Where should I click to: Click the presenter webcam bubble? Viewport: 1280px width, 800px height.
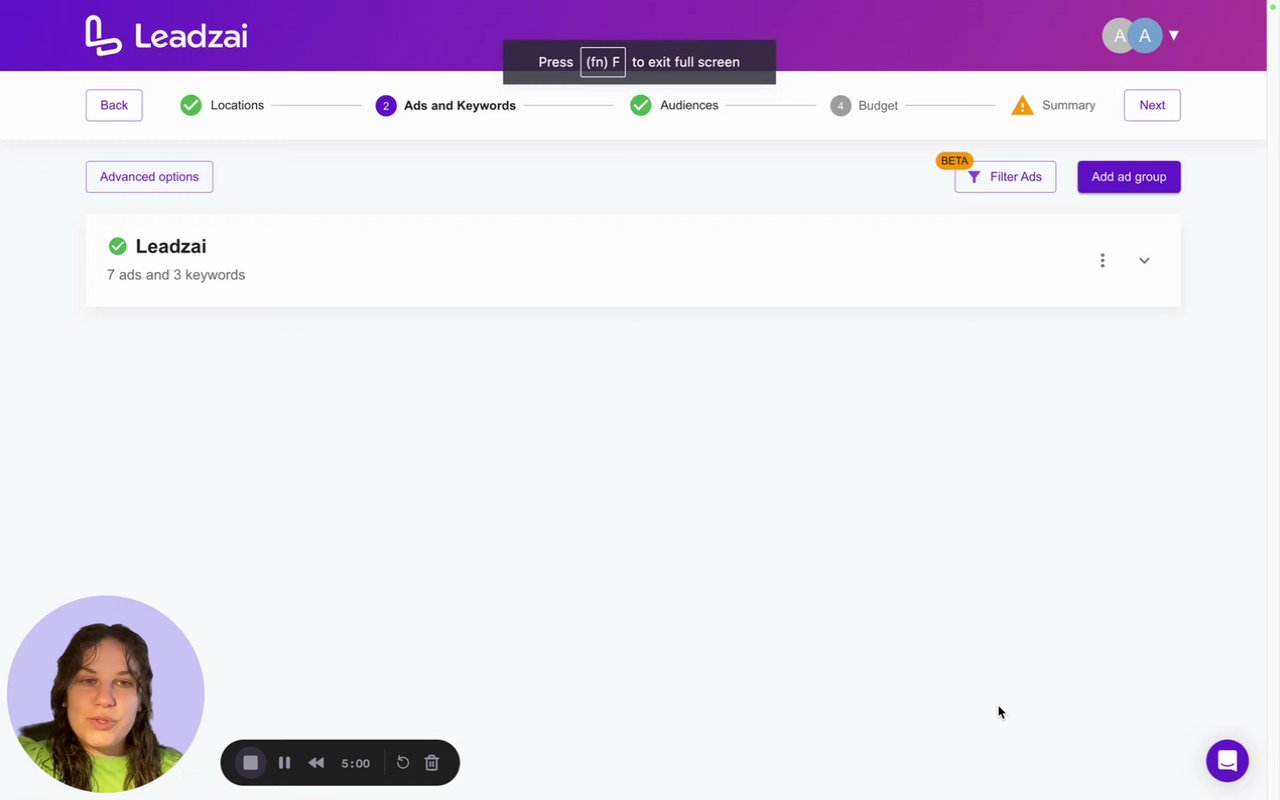(106, 694)
